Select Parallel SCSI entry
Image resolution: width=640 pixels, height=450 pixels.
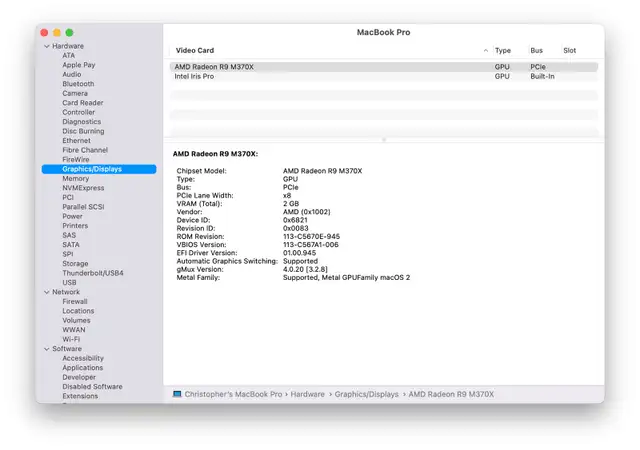(x=83, y=207)
